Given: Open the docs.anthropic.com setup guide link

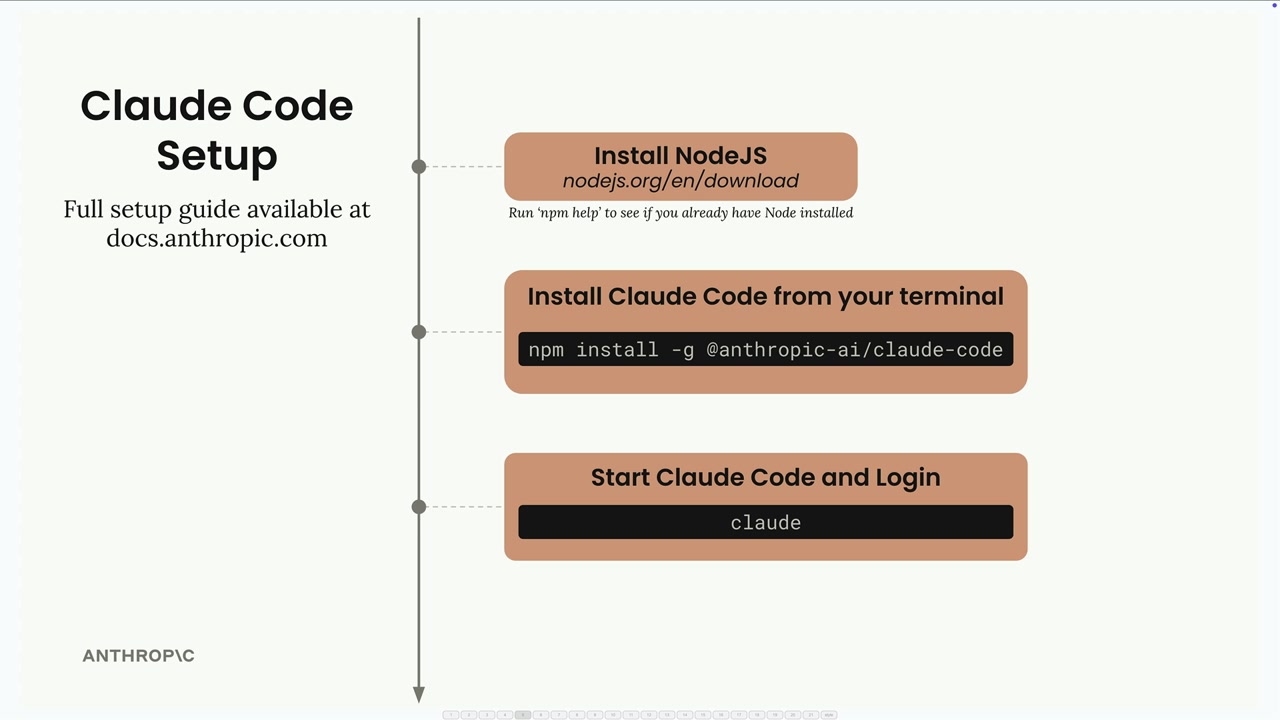Looking at the screenshot, I should coord(216,238).
